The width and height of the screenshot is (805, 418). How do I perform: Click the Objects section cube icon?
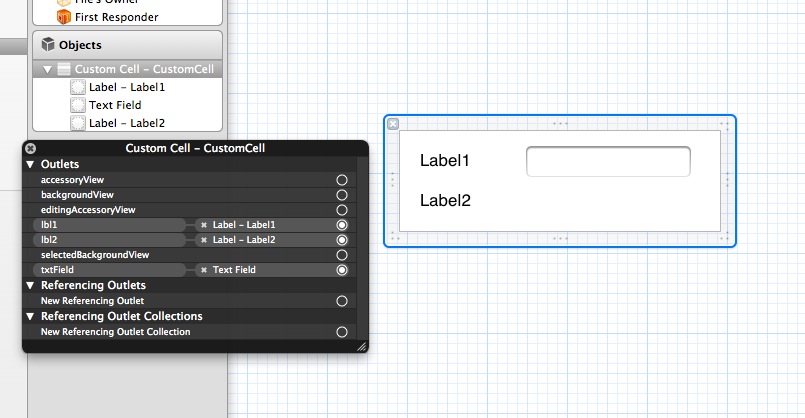[x=47, y=45]
